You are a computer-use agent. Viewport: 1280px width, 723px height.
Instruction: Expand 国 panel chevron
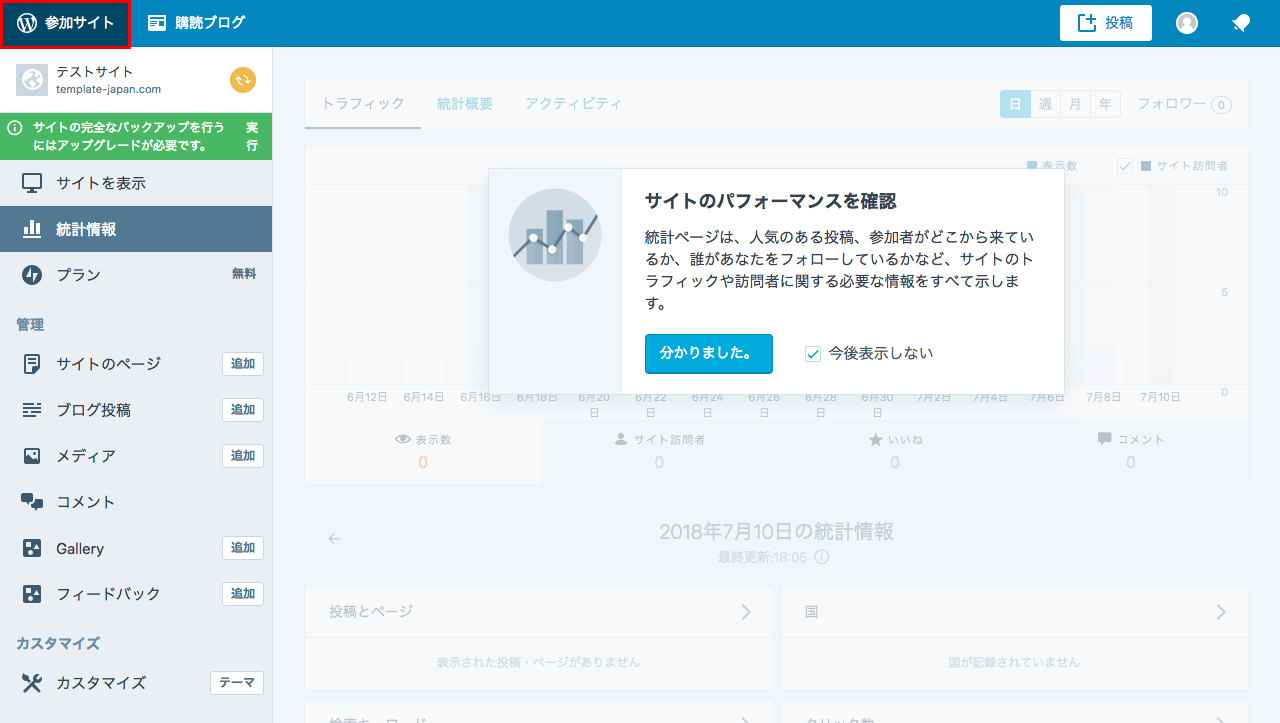[x=1221, y=611]
